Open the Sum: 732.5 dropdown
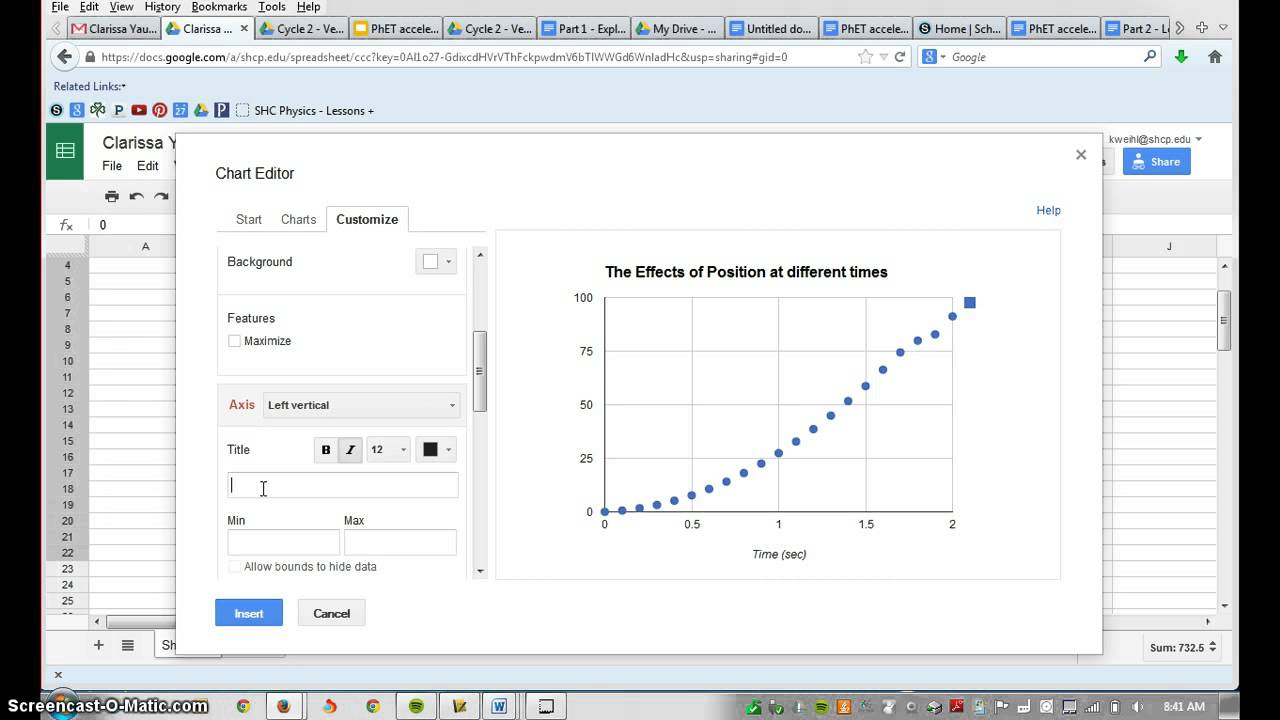The height and width of the screenshot is (720, 1280). coord(1183,647)
